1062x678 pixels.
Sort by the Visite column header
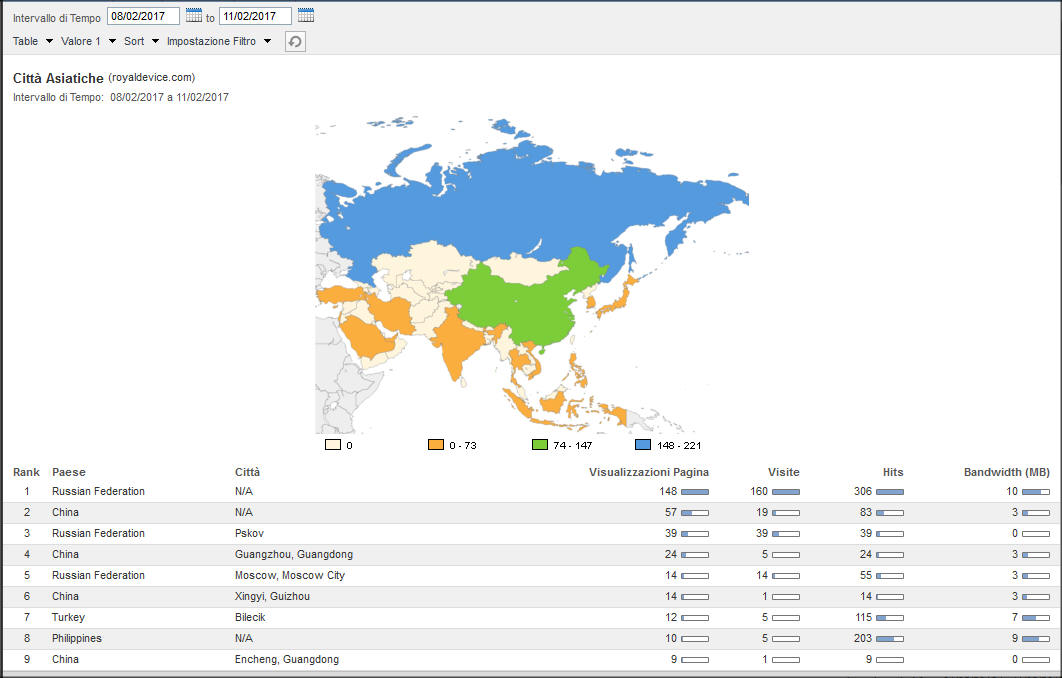(x=784, y=472)
